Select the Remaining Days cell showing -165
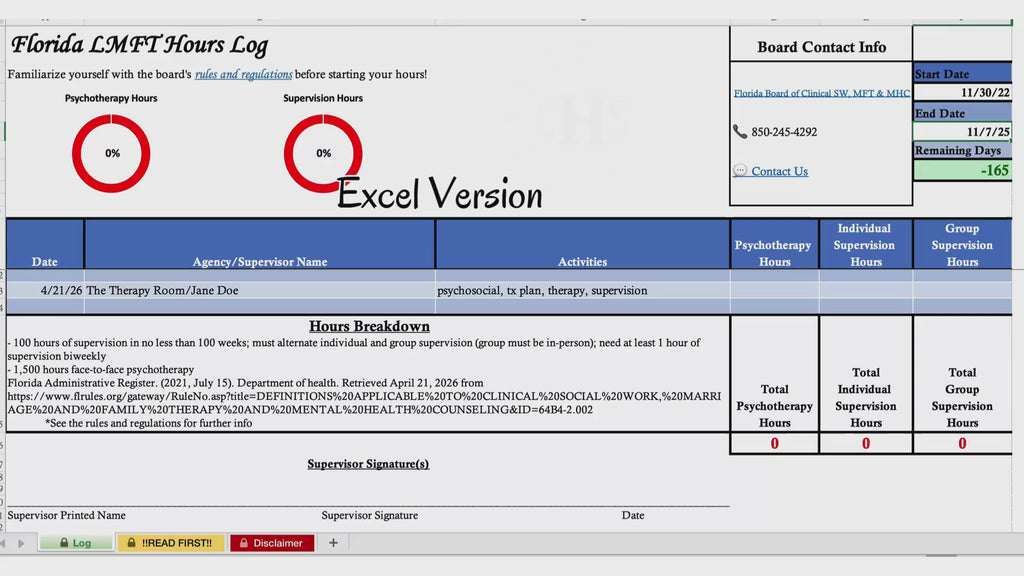Screen dimensions: 1024x576 click(962, 170)
